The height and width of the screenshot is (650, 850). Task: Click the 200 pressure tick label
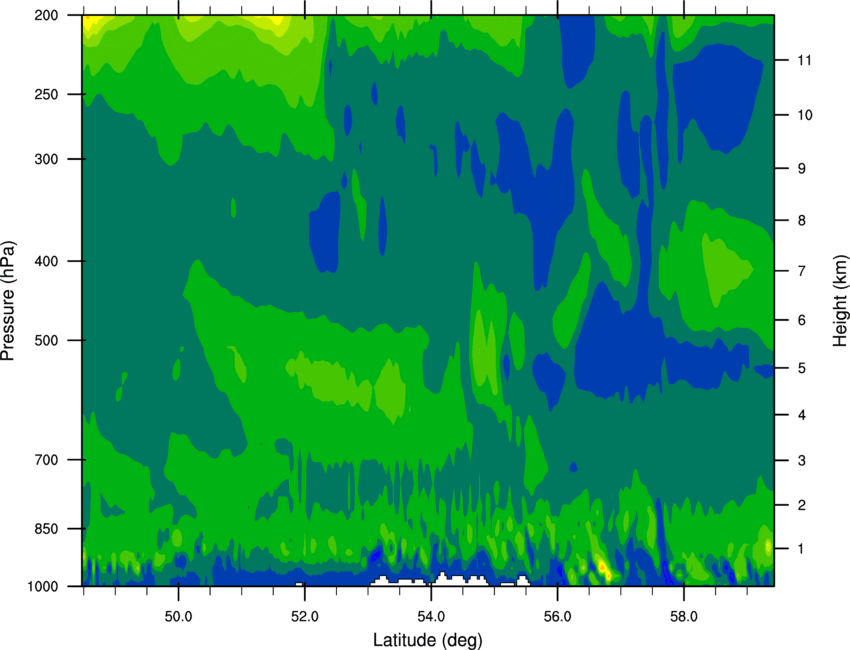(x=46, y=15)
